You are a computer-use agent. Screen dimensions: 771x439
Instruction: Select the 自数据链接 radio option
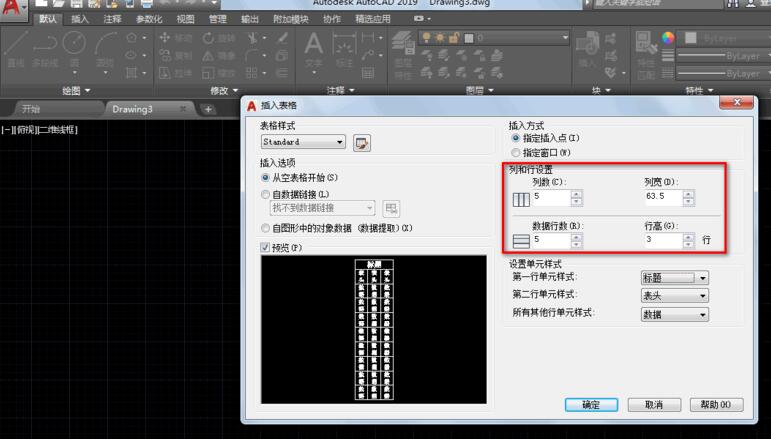click(x=266, y=195)
